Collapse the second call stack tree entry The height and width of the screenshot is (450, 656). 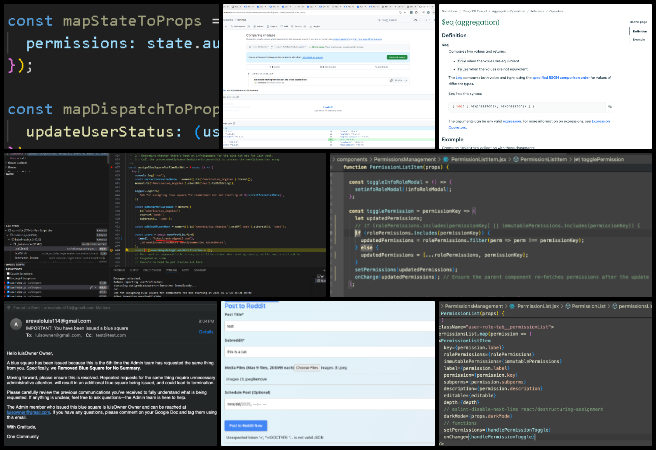pos(7,235)
